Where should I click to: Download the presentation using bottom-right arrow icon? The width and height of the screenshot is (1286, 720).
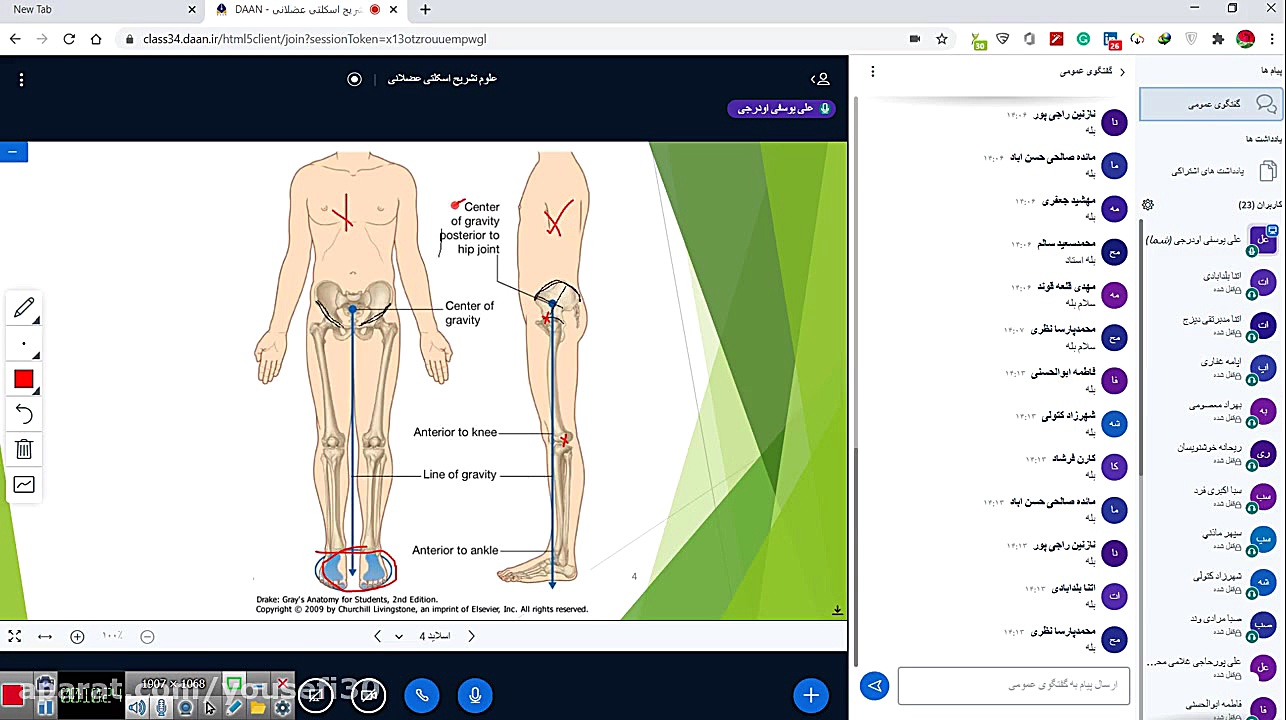837,610
